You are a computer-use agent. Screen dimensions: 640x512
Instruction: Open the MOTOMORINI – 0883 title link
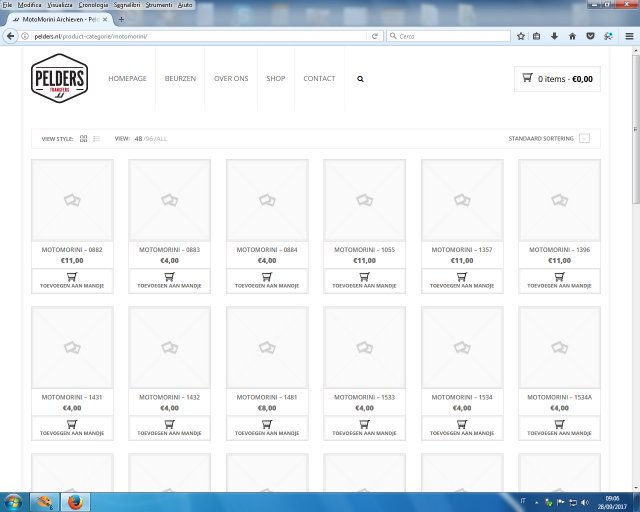pyautogui.click(x=169, y=249)
